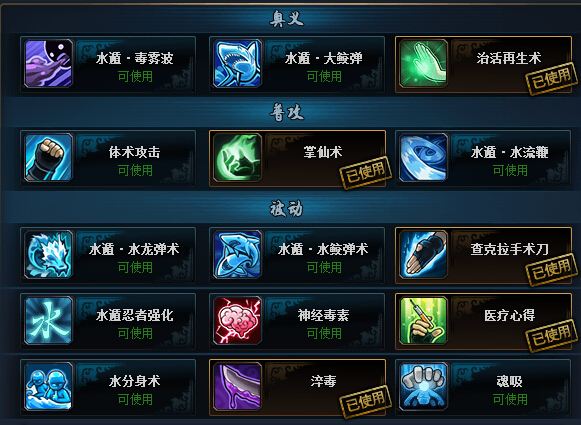Click the 水 kanji 水遁忍者强化 icon

pyautogui.click(x=49, y=320)
